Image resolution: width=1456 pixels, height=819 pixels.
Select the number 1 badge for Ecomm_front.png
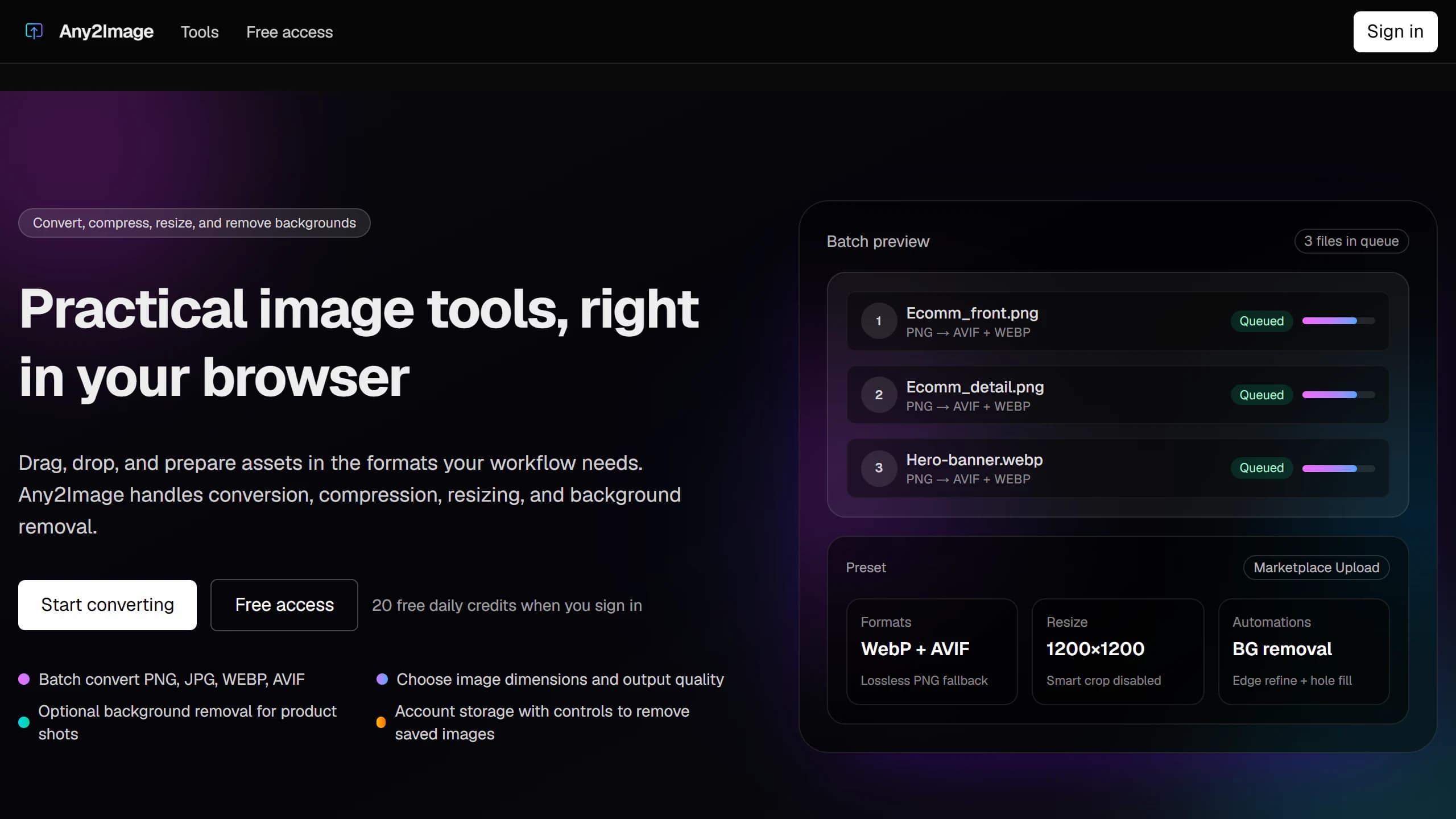pos(879,321)
